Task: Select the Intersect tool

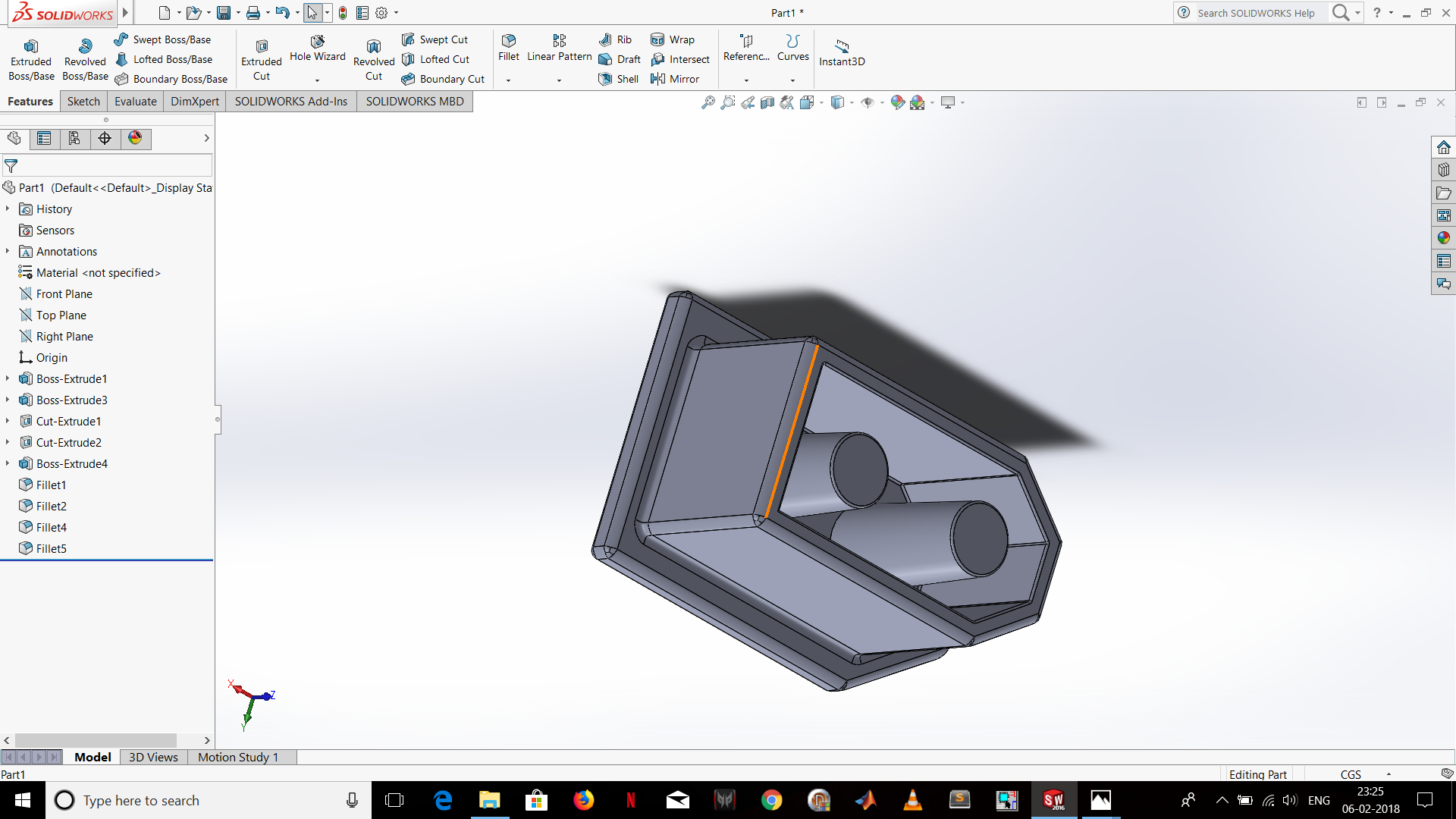Action: tap(680, 59)
